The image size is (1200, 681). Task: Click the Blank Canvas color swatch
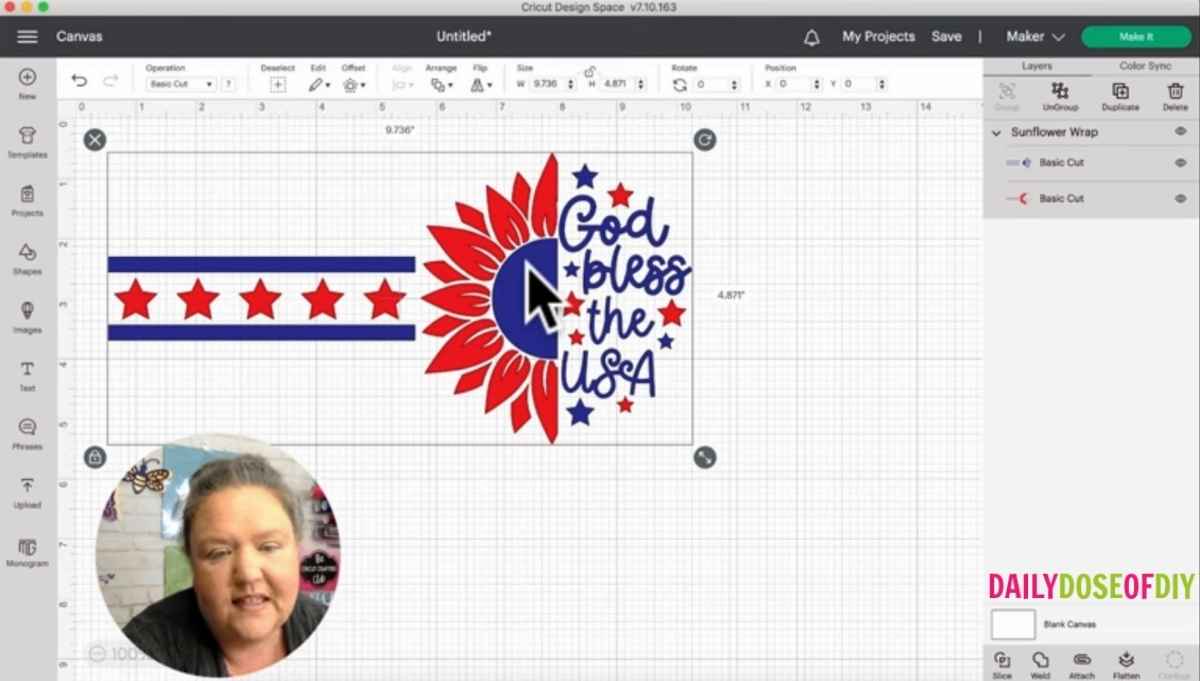tap(1012, 624)
